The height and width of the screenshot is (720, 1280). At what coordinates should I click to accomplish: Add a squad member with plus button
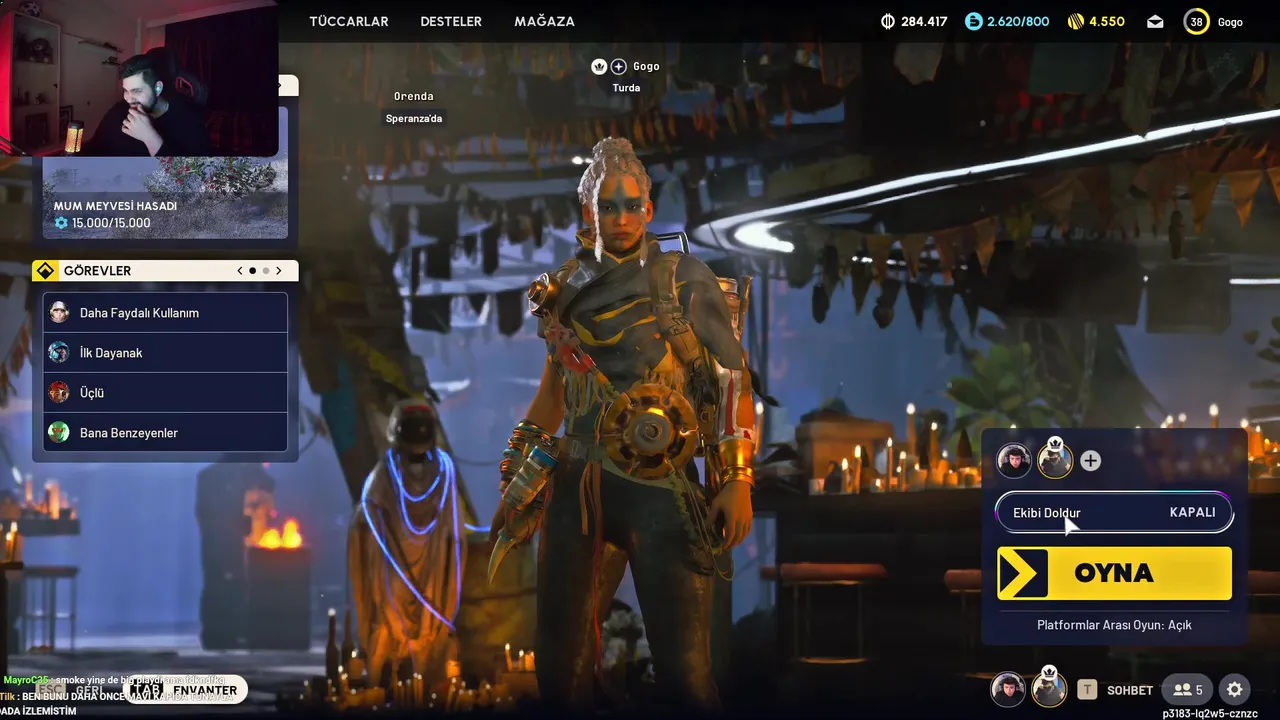[1091, 461]
